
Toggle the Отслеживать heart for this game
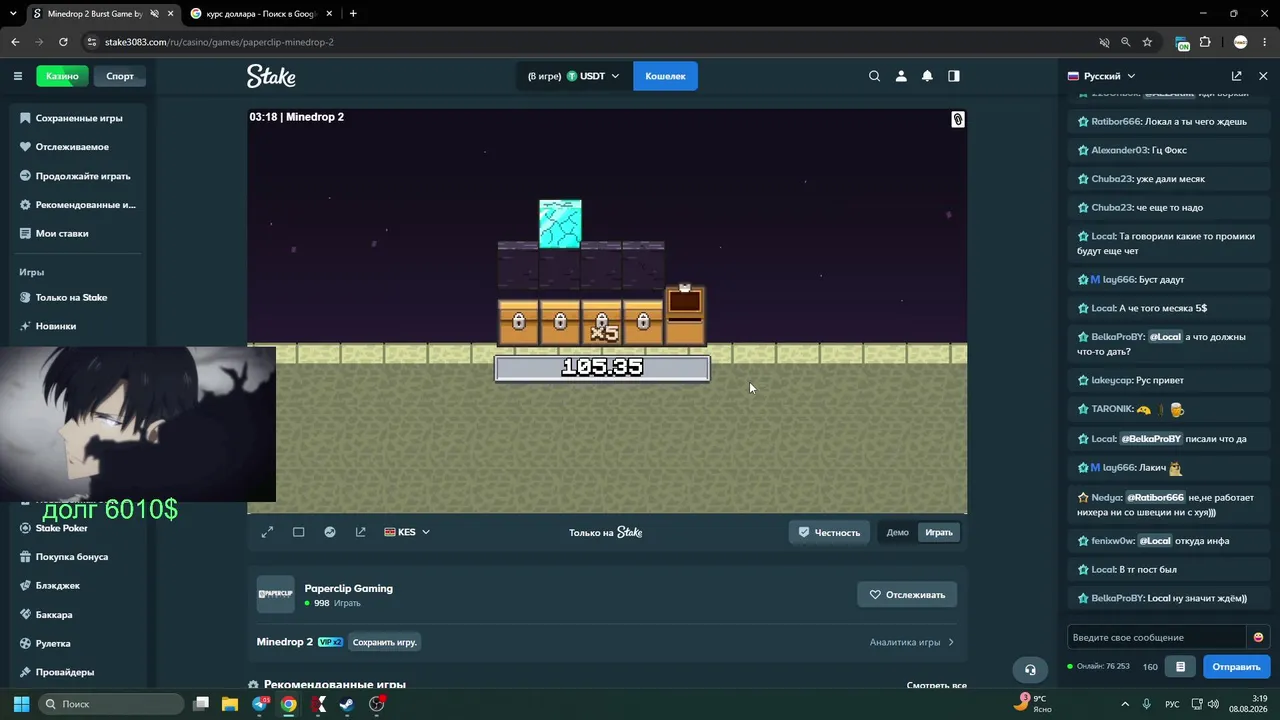907,594
